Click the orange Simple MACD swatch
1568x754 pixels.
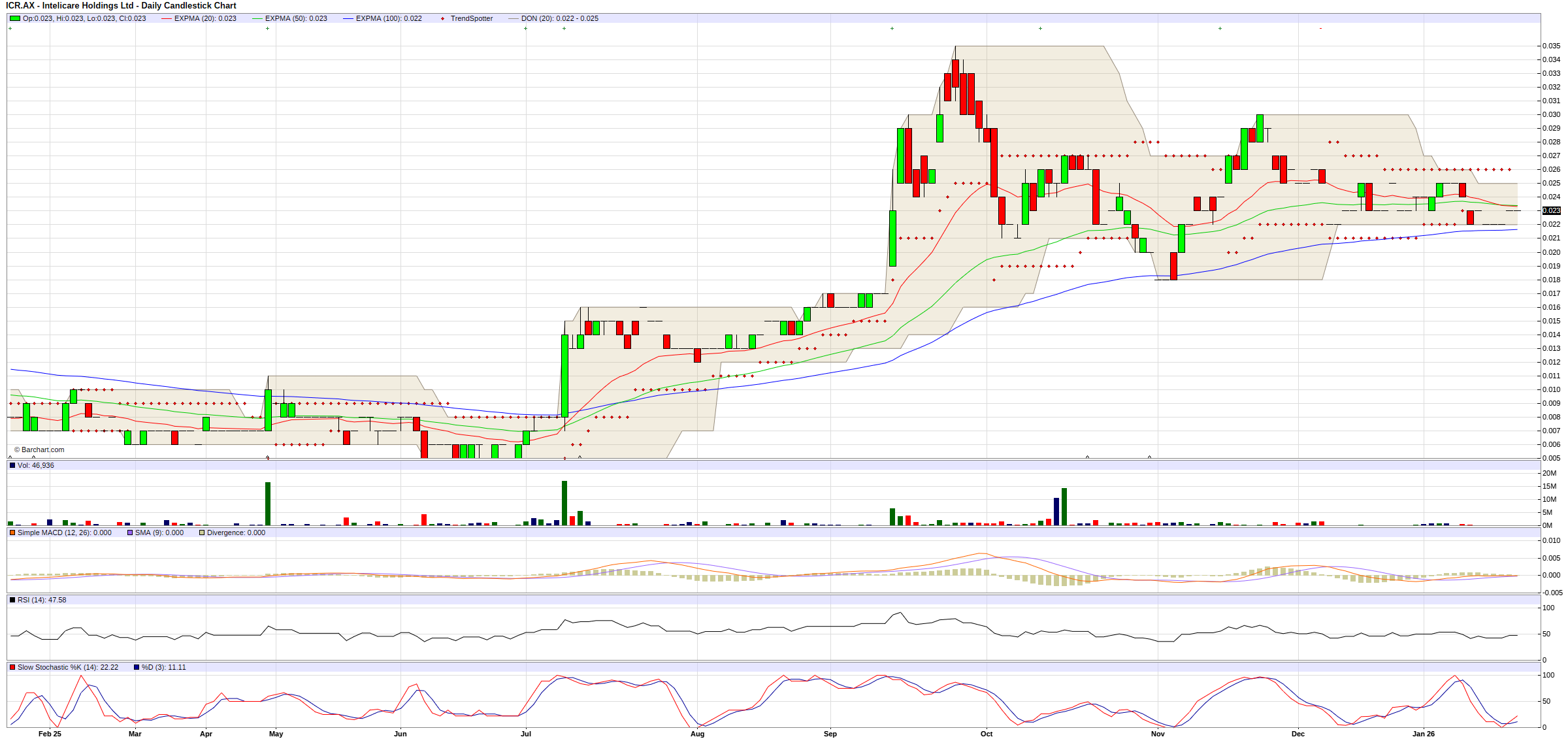12,533
